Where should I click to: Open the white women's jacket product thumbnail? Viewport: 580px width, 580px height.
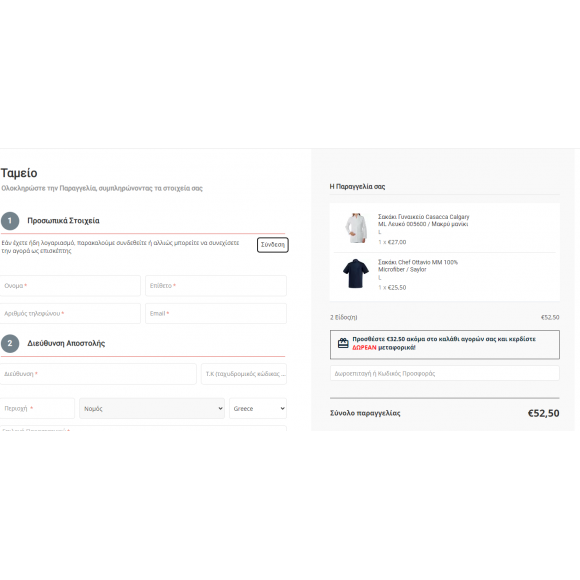(x=356, y=228)
